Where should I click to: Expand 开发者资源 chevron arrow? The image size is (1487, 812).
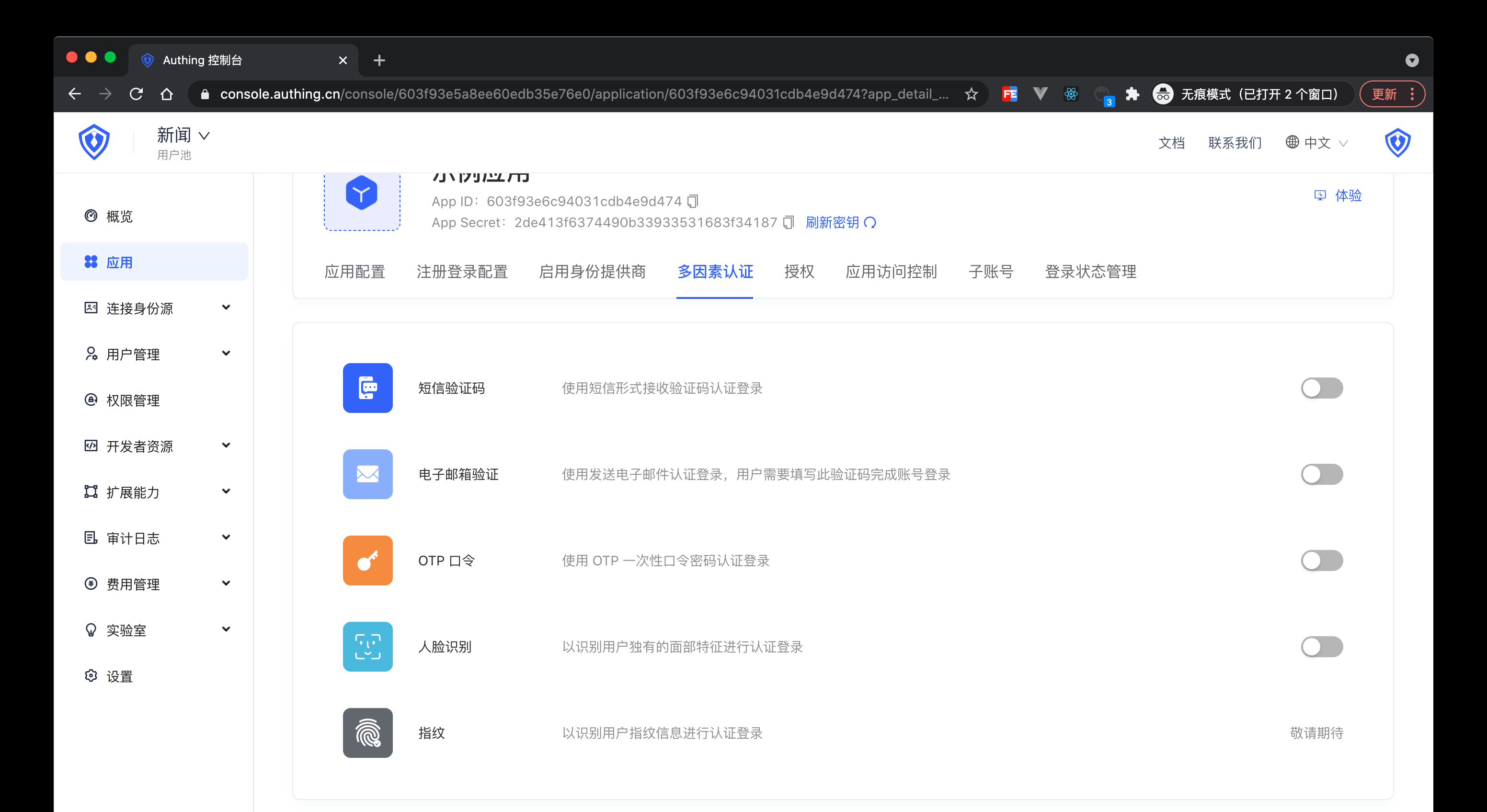coord(226,446)
